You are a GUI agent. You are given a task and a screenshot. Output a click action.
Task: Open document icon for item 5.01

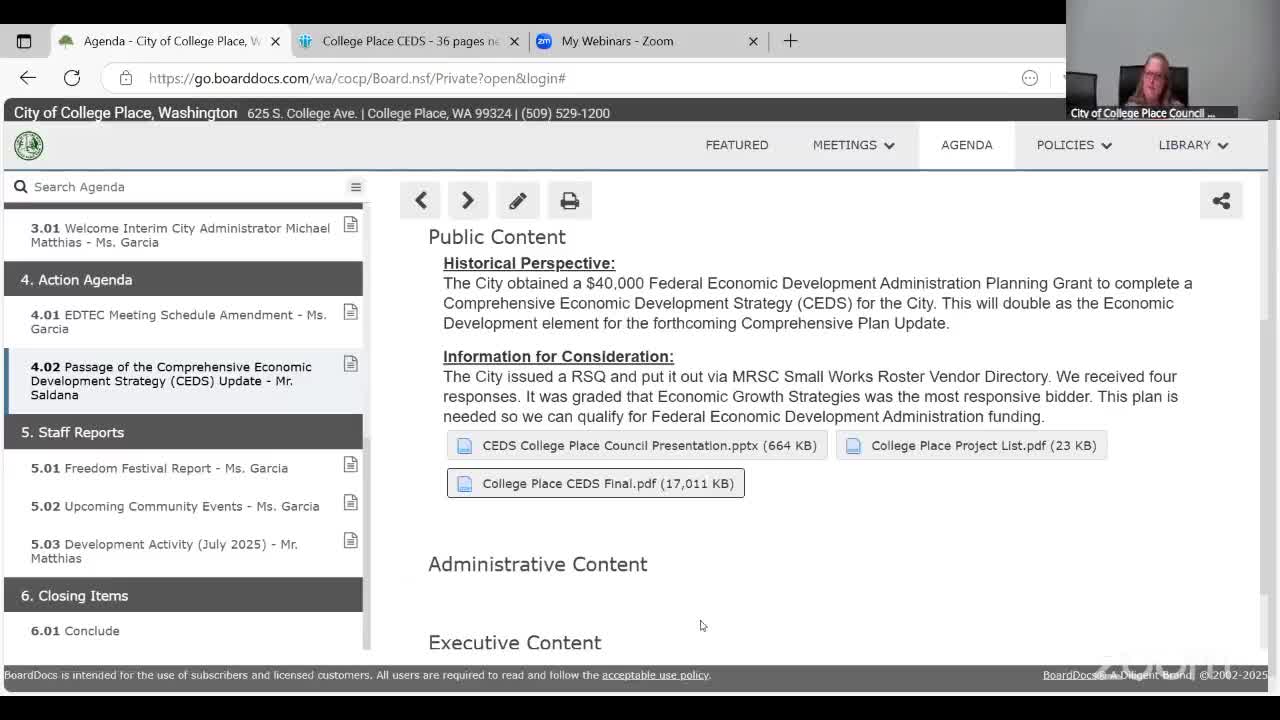click(x=350, y=465)
